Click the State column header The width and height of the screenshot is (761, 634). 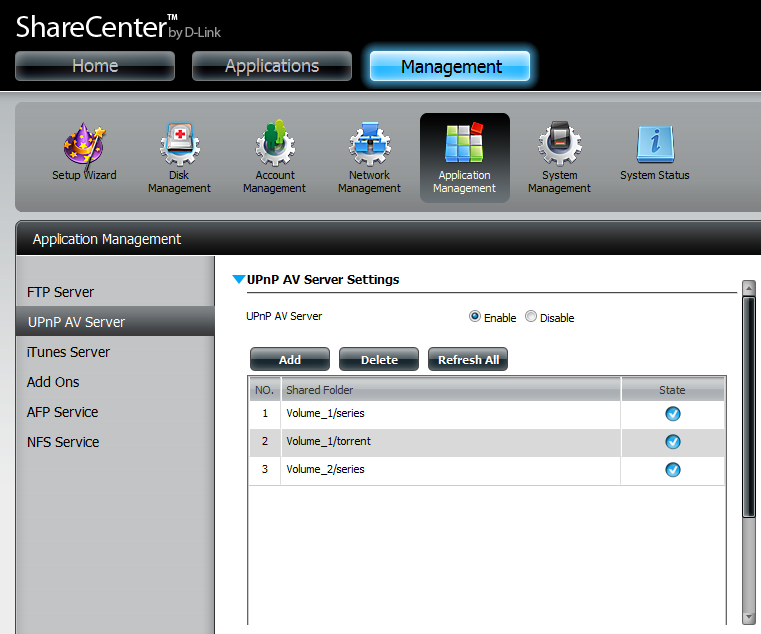[673, 390]
